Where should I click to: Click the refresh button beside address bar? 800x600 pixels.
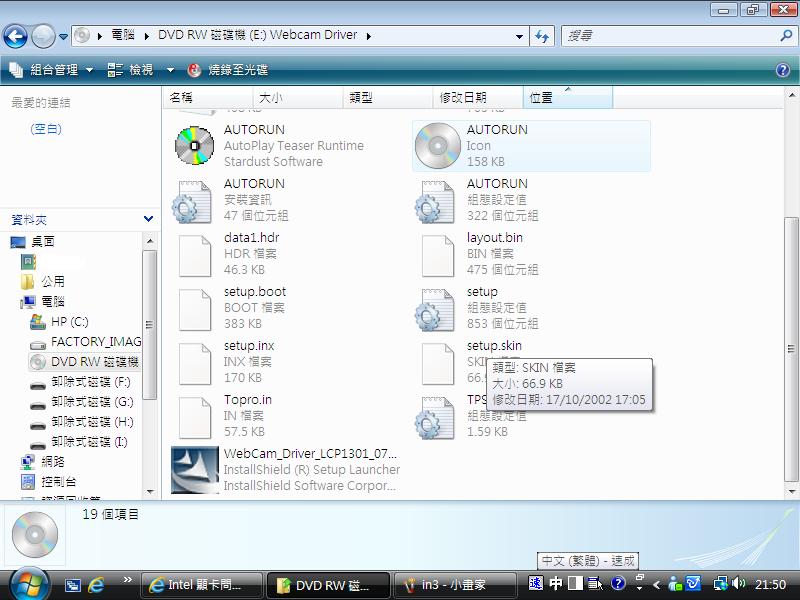[x=542, y=36]
